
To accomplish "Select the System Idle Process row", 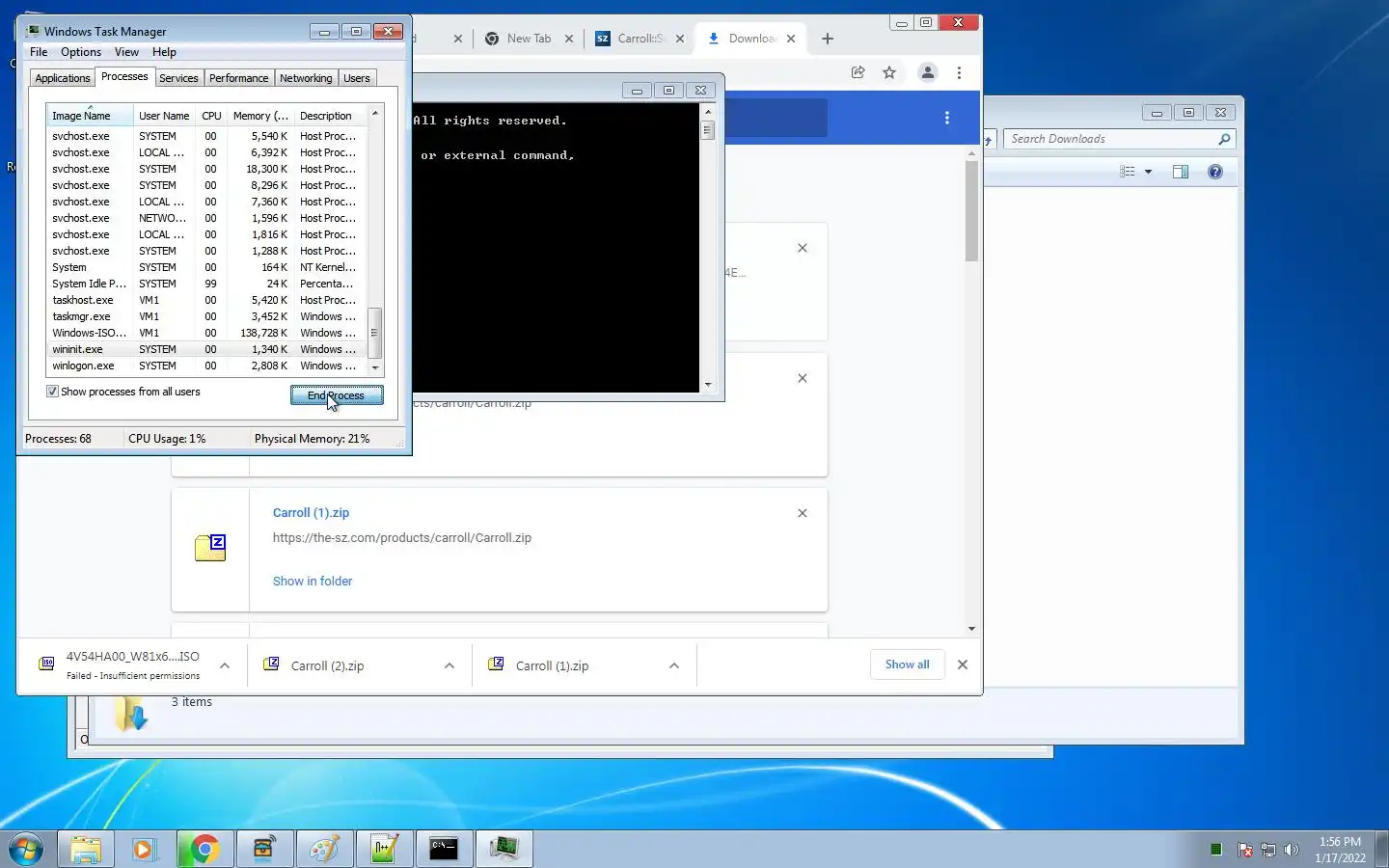I will coord(206,284).
